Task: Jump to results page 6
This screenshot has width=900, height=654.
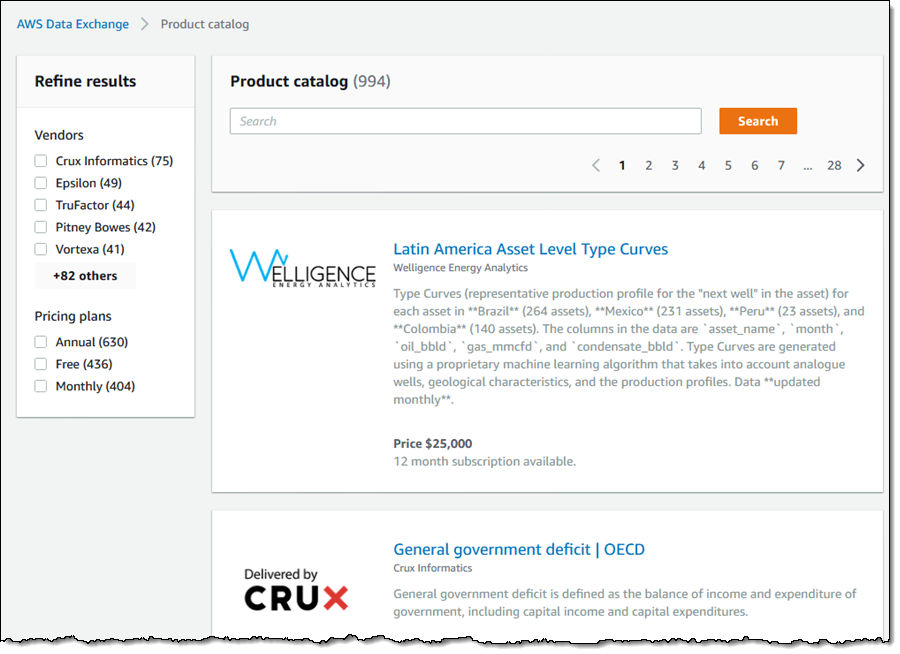Action: [755, 165]
